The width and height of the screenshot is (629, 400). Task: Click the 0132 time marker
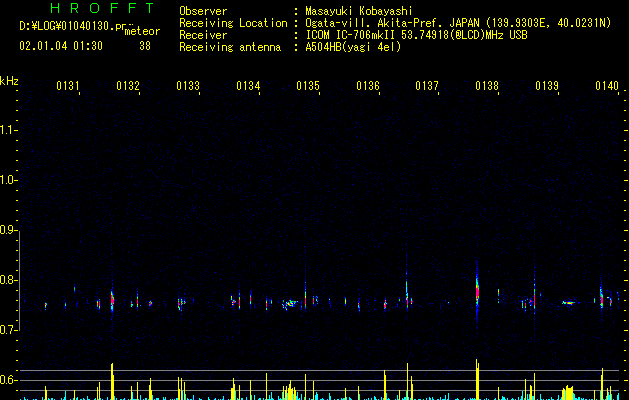pos(128,86)
